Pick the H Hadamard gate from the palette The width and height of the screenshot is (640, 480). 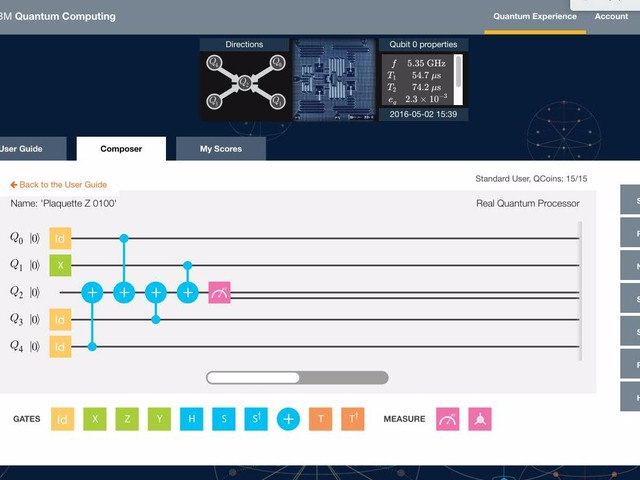[x=191, y=419]
